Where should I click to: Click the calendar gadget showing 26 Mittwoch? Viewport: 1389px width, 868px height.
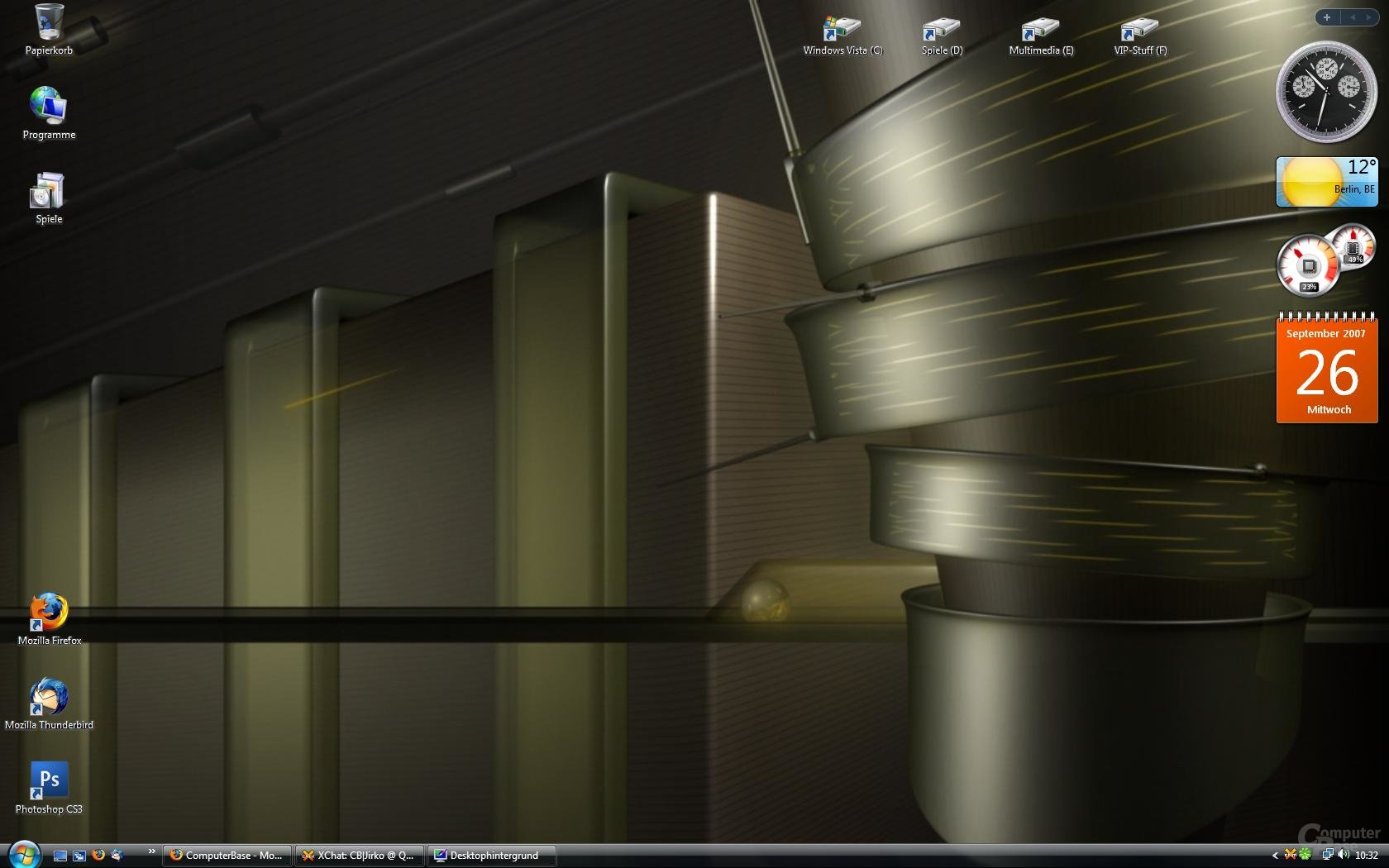[1327, 370]
